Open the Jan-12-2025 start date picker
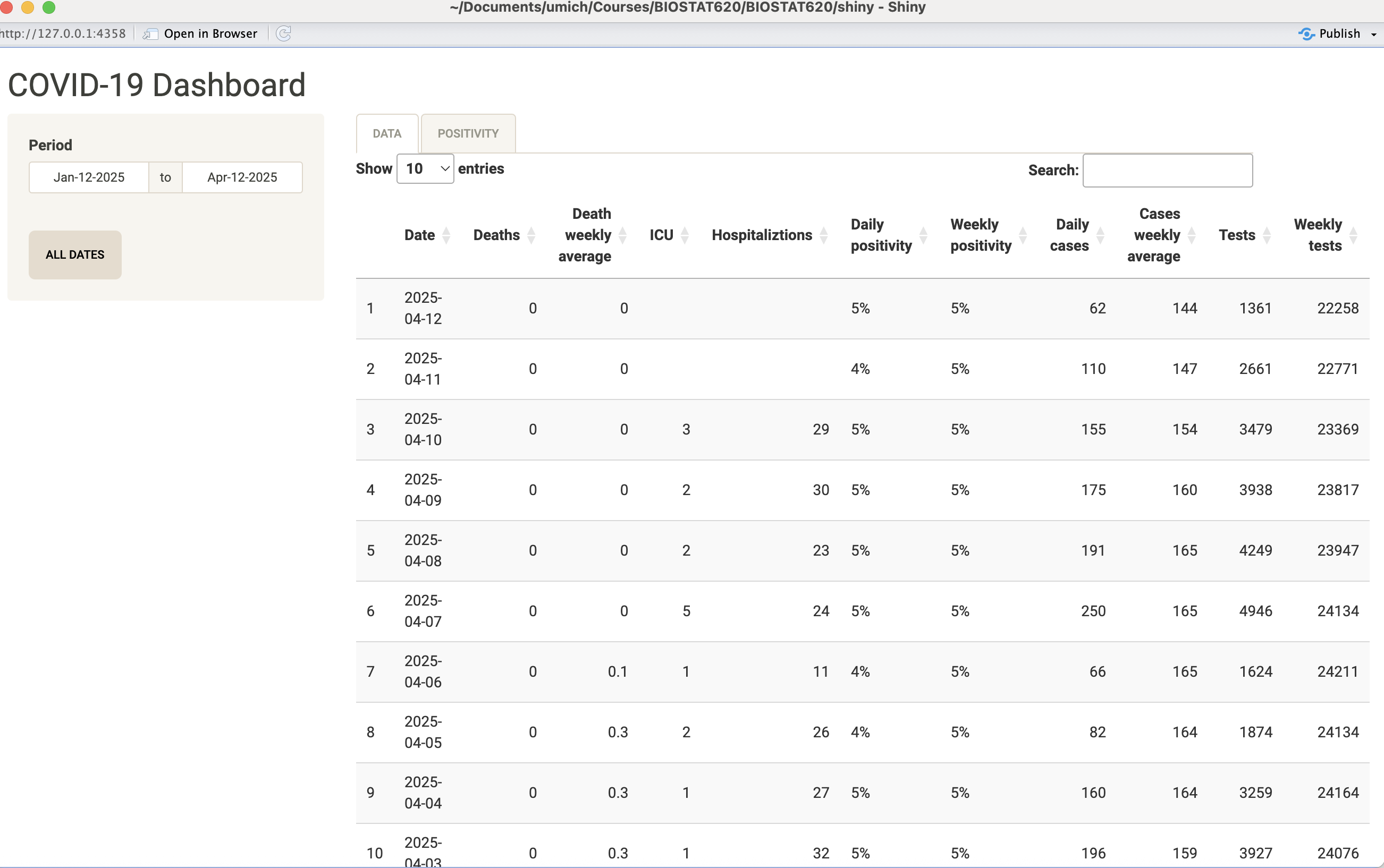The image size is (1384, 868). (x=89, y=177)
